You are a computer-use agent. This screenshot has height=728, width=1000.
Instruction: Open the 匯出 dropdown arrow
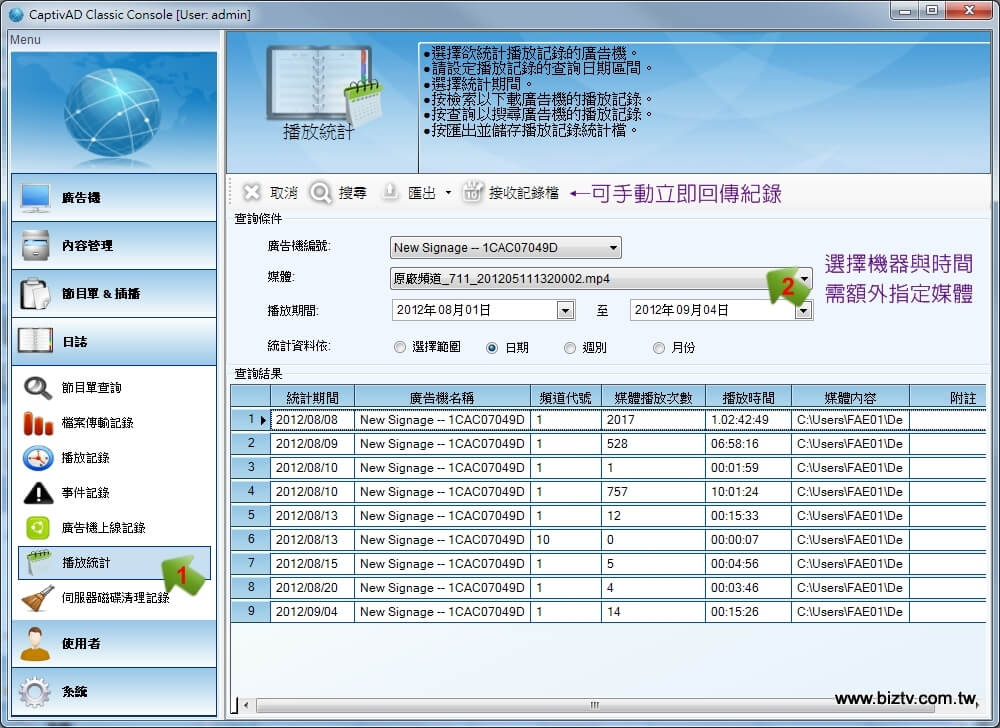pos(448,193)
